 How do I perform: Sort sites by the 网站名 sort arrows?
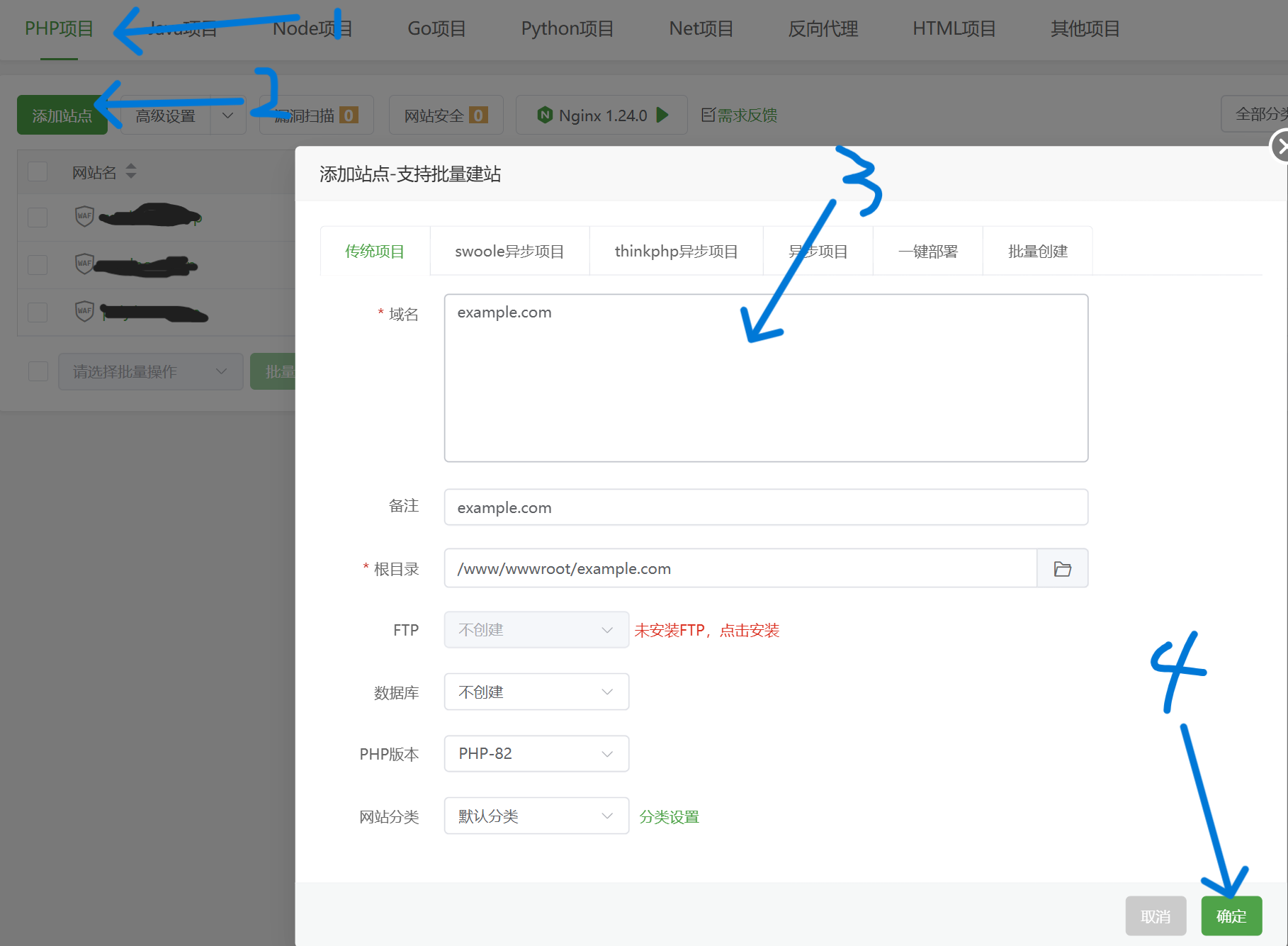click(x=130, y=171)
